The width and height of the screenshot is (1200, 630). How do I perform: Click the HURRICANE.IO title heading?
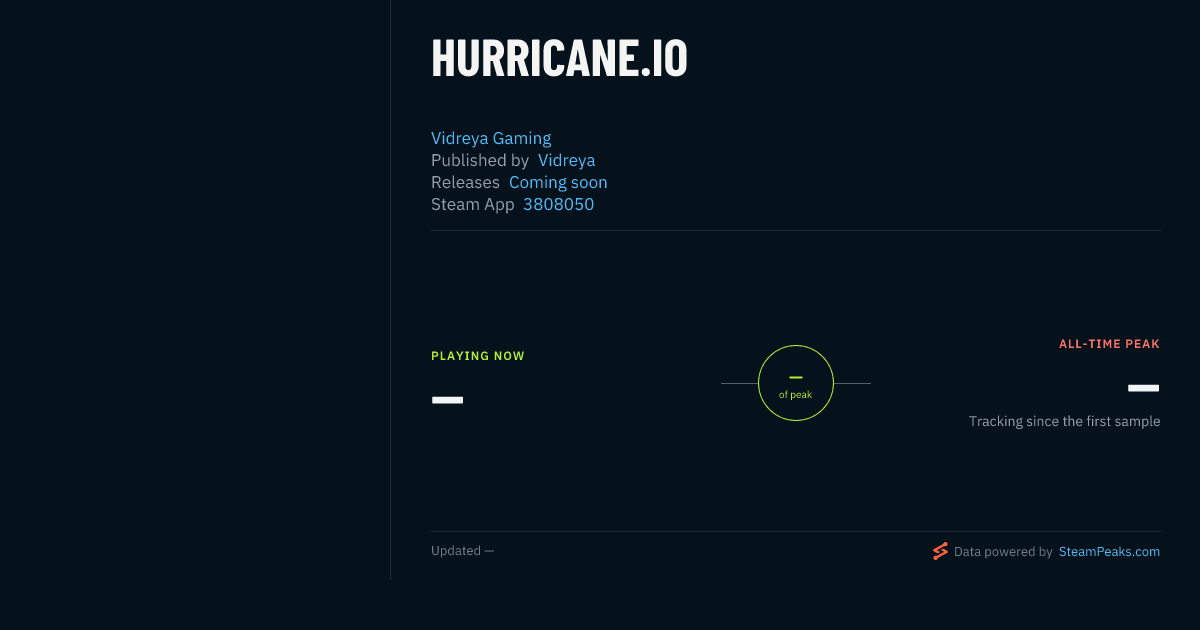coord(559,59)
